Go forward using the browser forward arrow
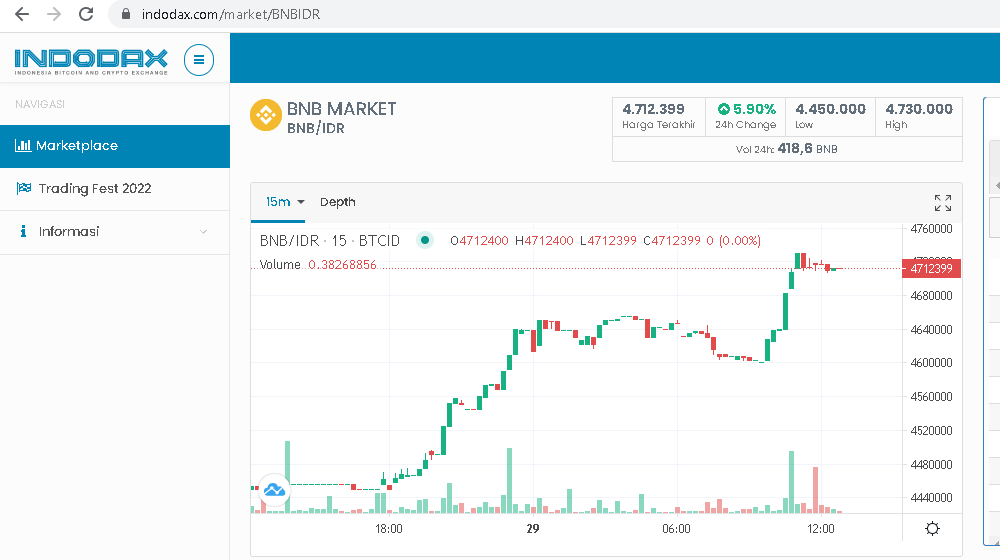The width and height of the screenshot is (1000, 560). pyautogui.click(x=54, y=14)
